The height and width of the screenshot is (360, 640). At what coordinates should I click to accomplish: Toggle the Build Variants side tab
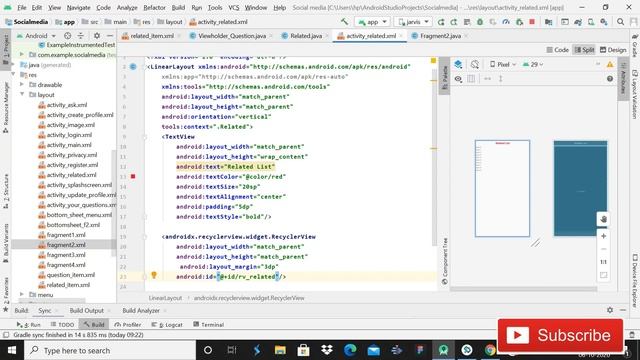6,243
